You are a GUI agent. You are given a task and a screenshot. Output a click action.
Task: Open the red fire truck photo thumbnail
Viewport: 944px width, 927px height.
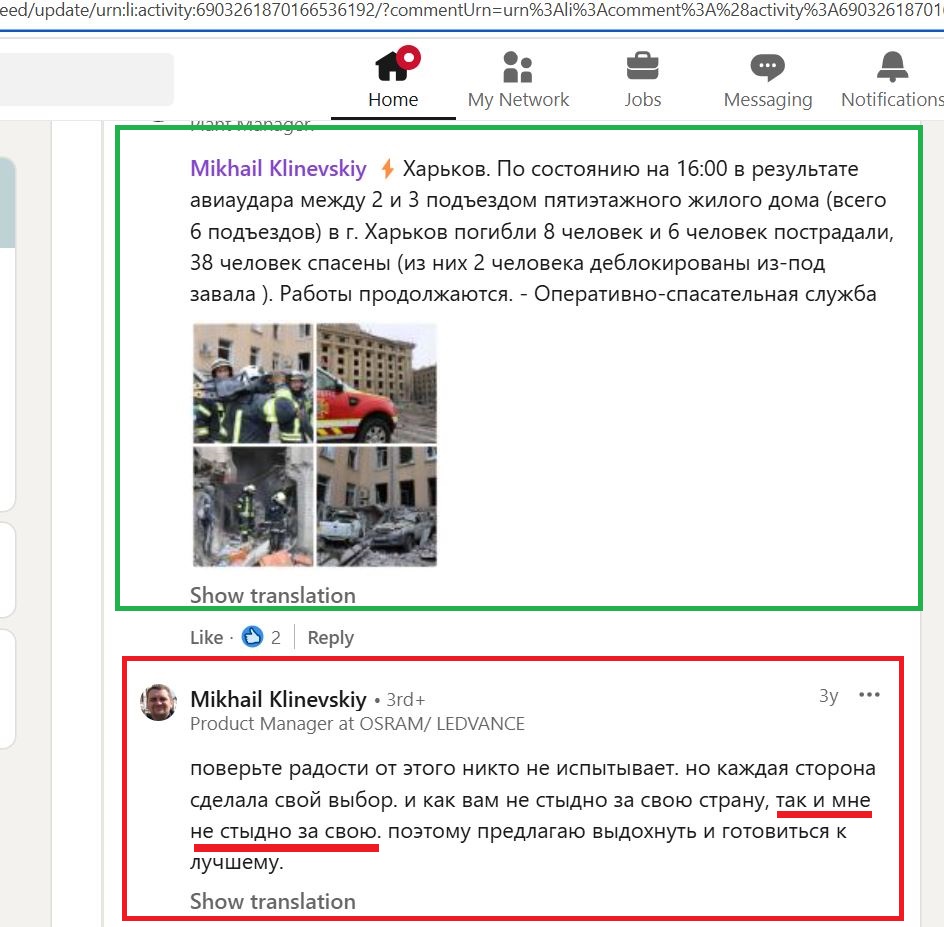coord(377,383)
